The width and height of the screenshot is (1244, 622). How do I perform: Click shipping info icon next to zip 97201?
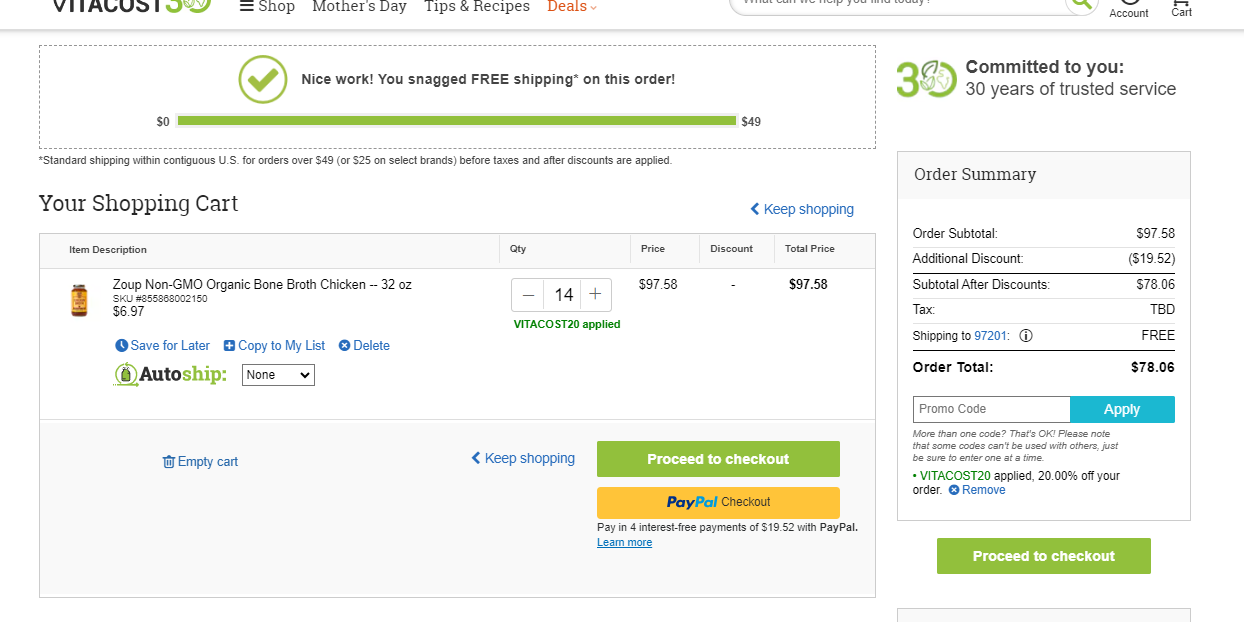pyautogui.click(x=1026, y=336)
